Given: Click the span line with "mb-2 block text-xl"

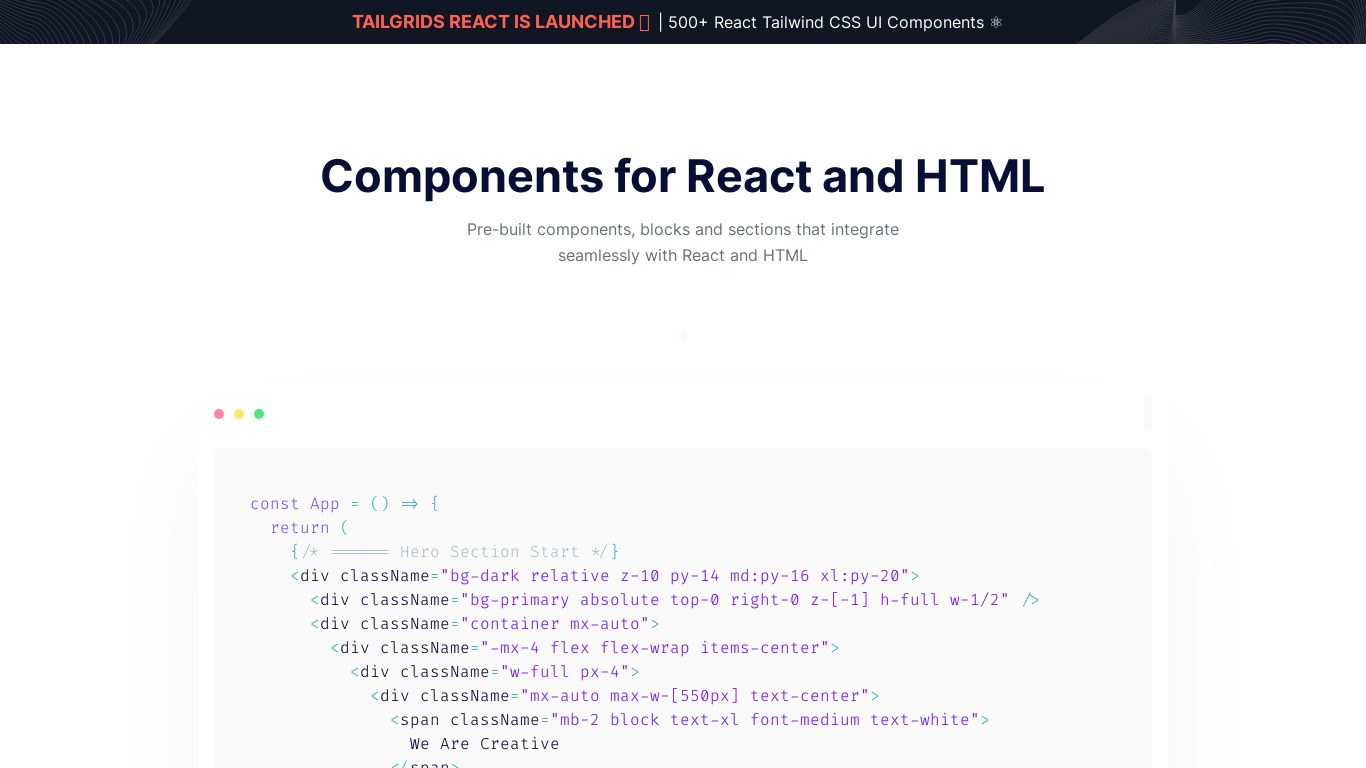Looking at the screenshot, I should 690,720.
